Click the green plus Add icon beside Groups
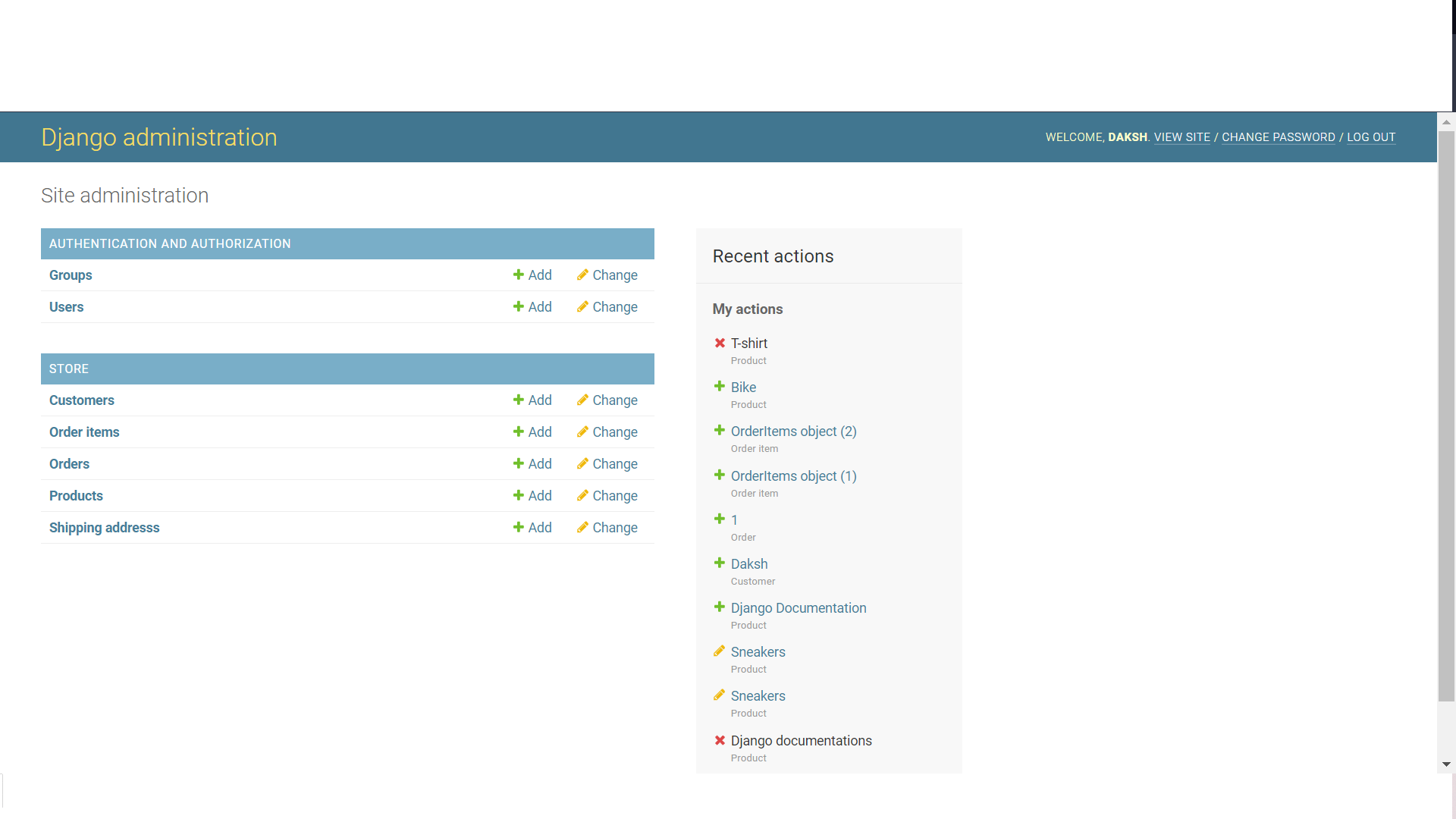Image resolution: width=1456 pixels, height=819 pixels. pyautogui.click(x=518, y=275)
